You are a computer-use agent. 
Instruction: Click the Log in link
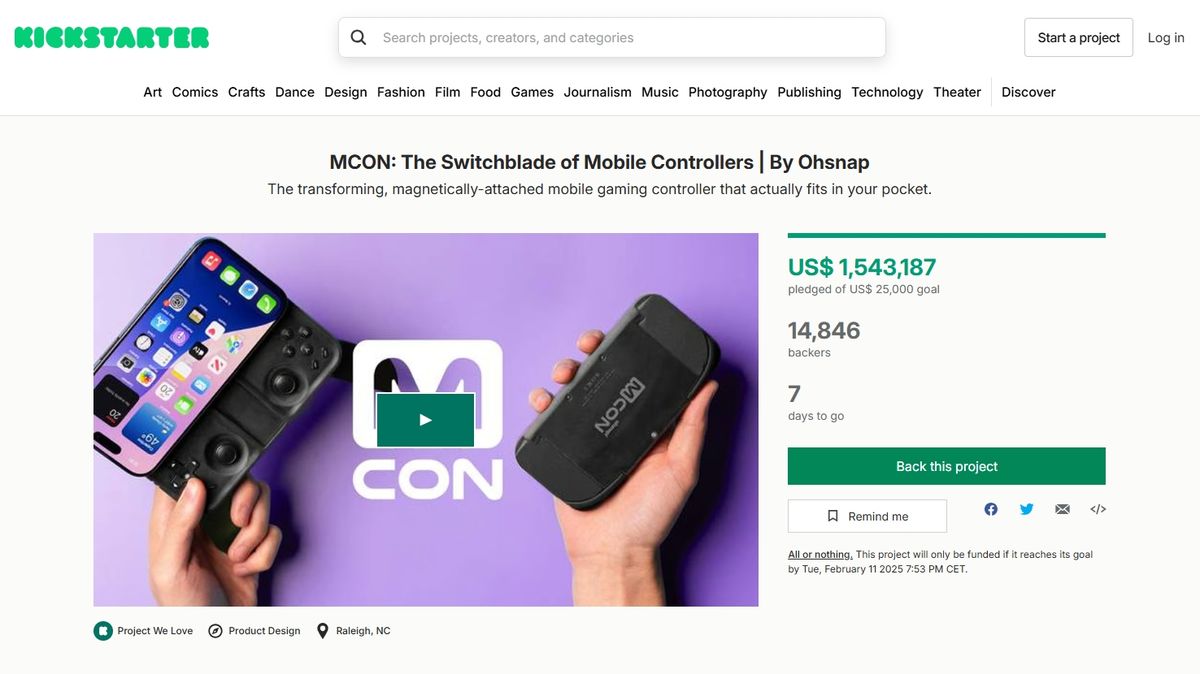pos(1166,38)
